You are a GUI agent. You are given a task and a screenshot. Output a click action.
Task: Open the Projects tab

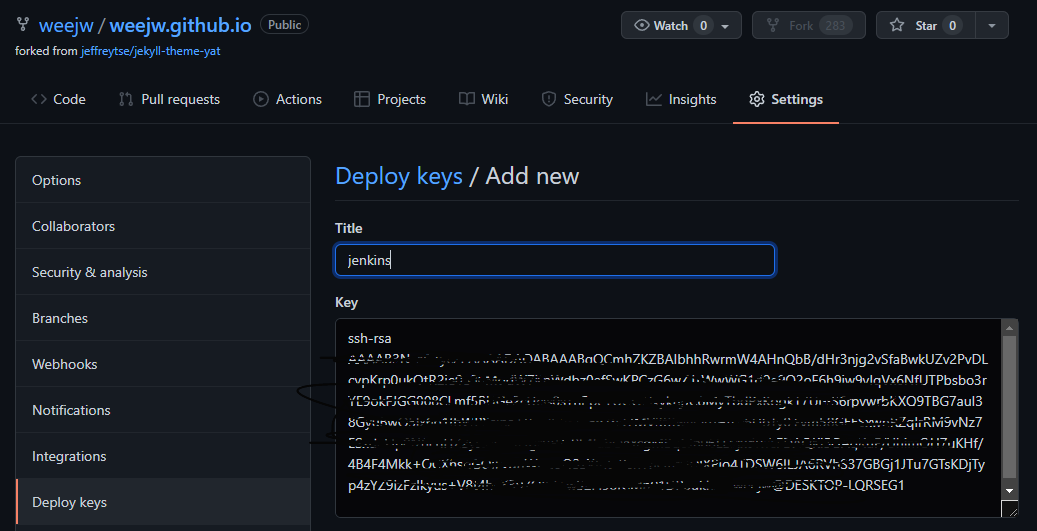click(390, 99)
